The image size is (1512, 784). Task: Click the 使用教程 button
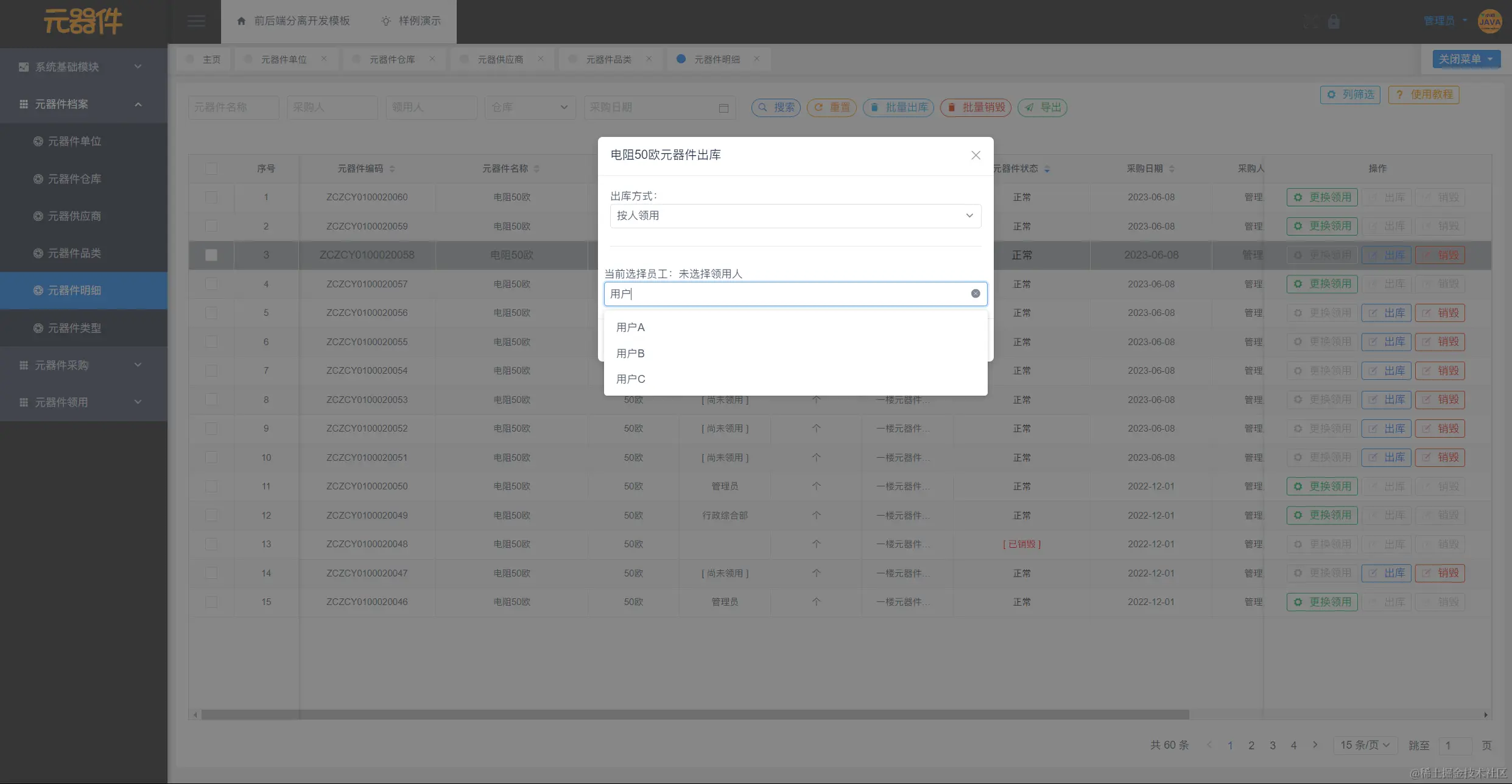(x=1423, y=94)
